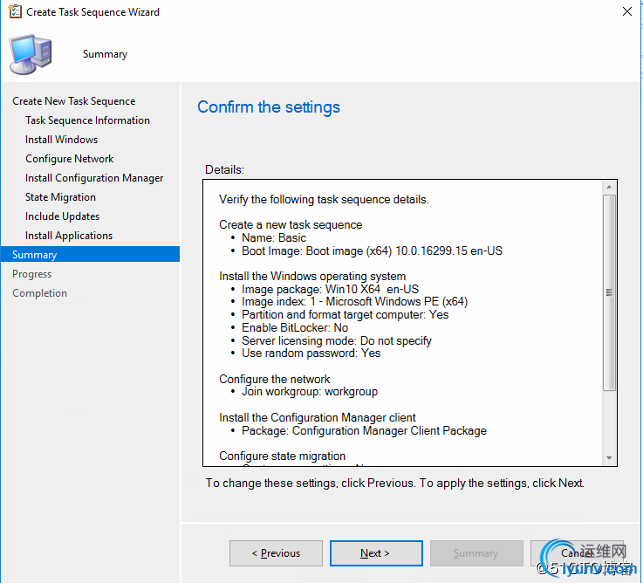Jump to State Migration step
The image size is (643, 585).
[x=60, y=198]
